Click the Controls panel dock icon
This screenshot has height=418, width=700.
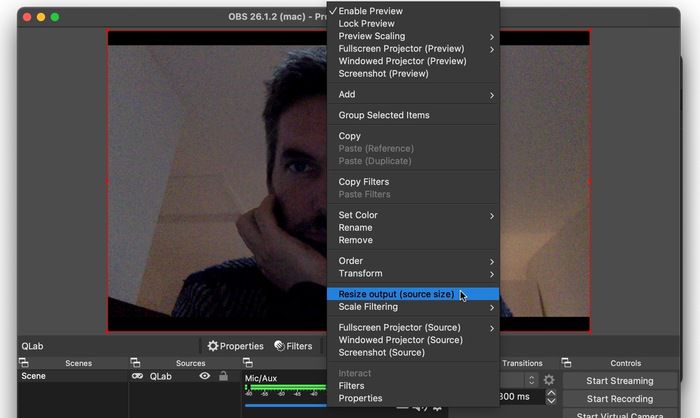[x=567, y=363]
